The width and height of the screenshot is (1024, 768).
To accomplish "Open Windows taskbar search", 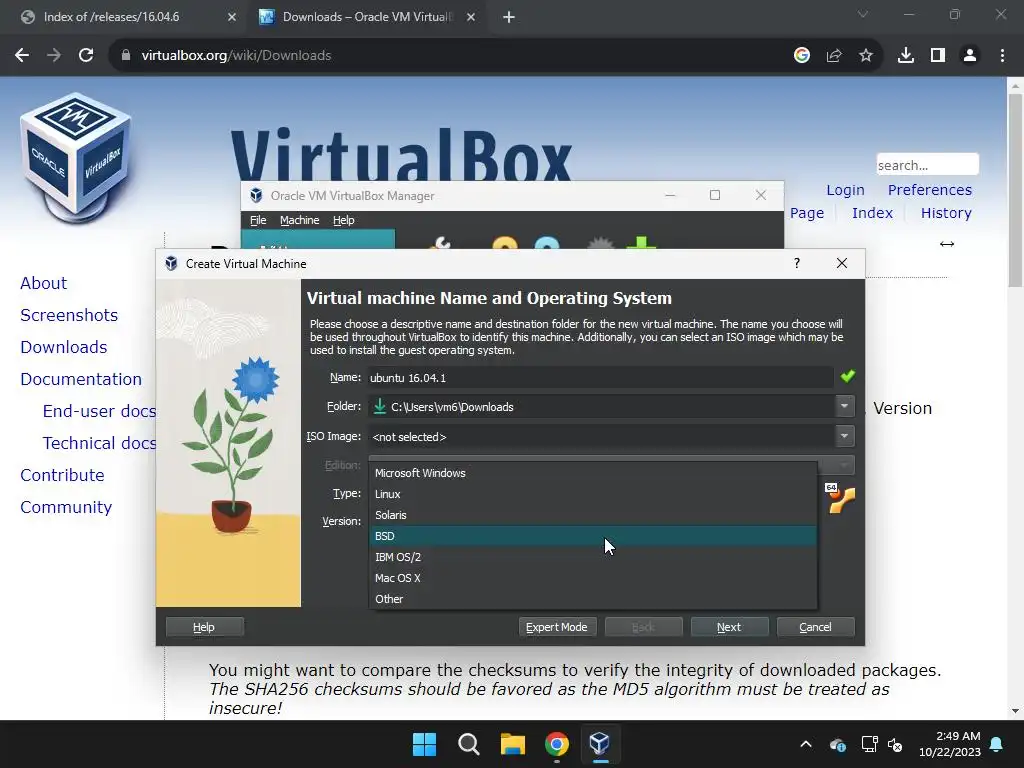I will [468, 744].
